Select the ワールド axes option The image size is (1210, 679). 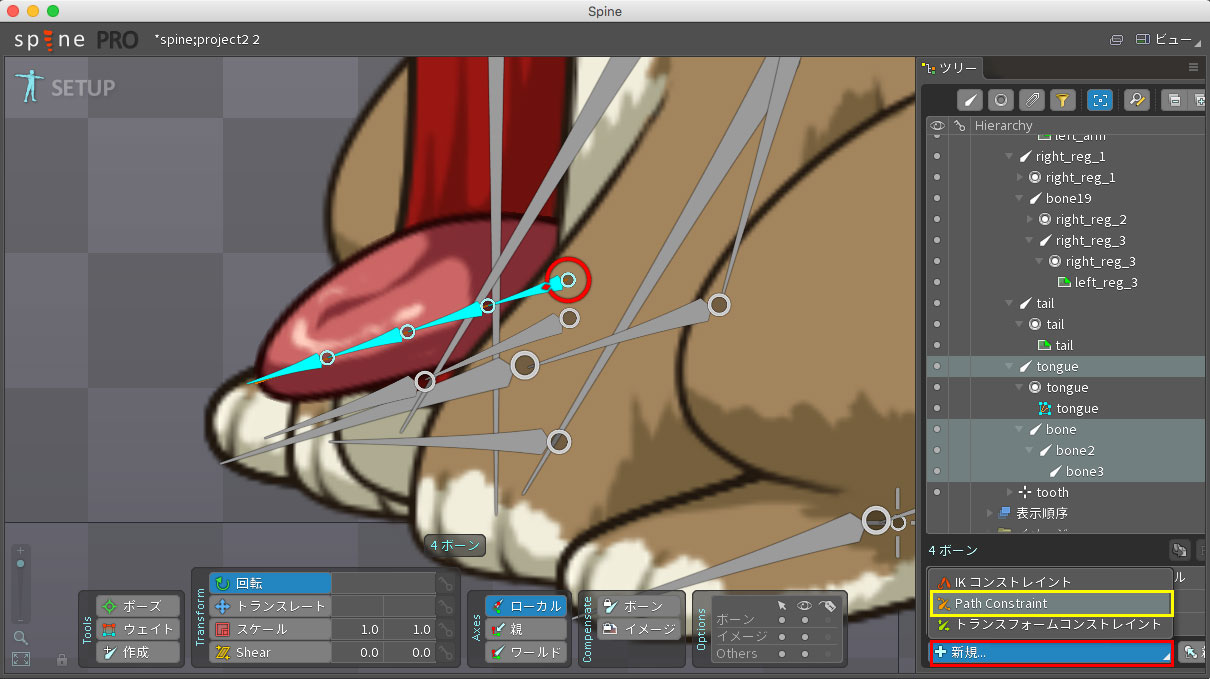(526, 652)
